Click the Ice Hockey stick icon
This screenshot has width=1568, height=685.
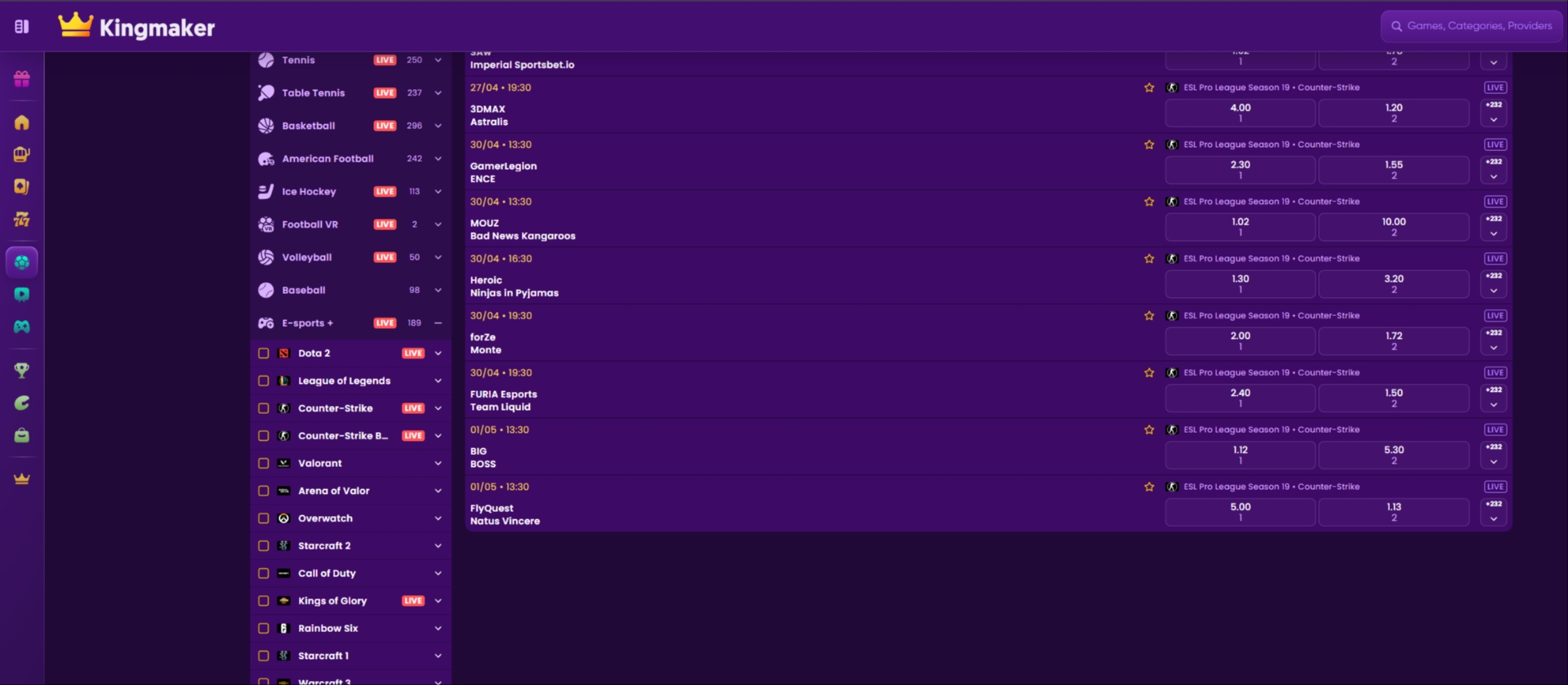pos(266,192)
